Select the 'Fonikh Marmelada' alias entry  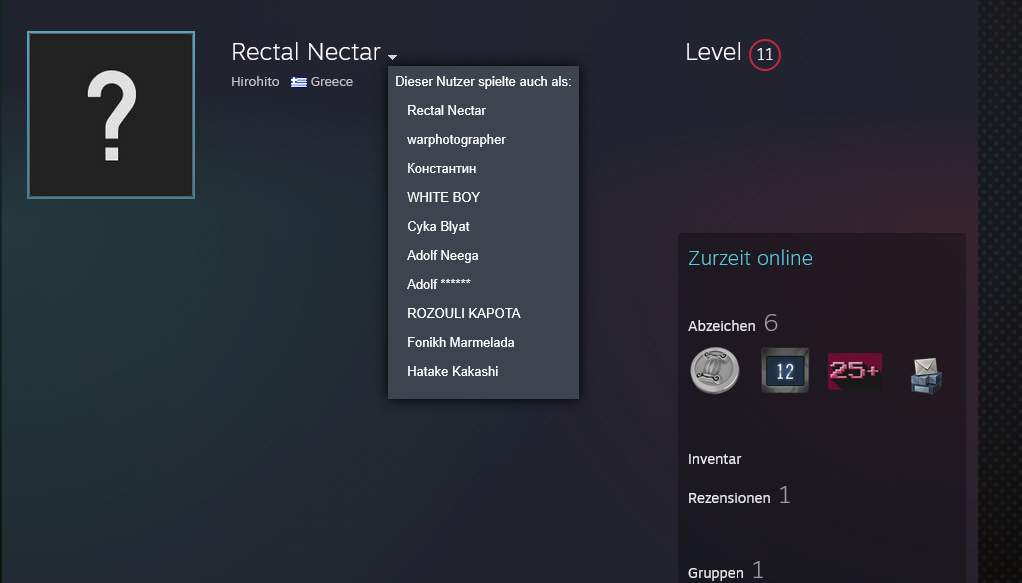point(460,342)
